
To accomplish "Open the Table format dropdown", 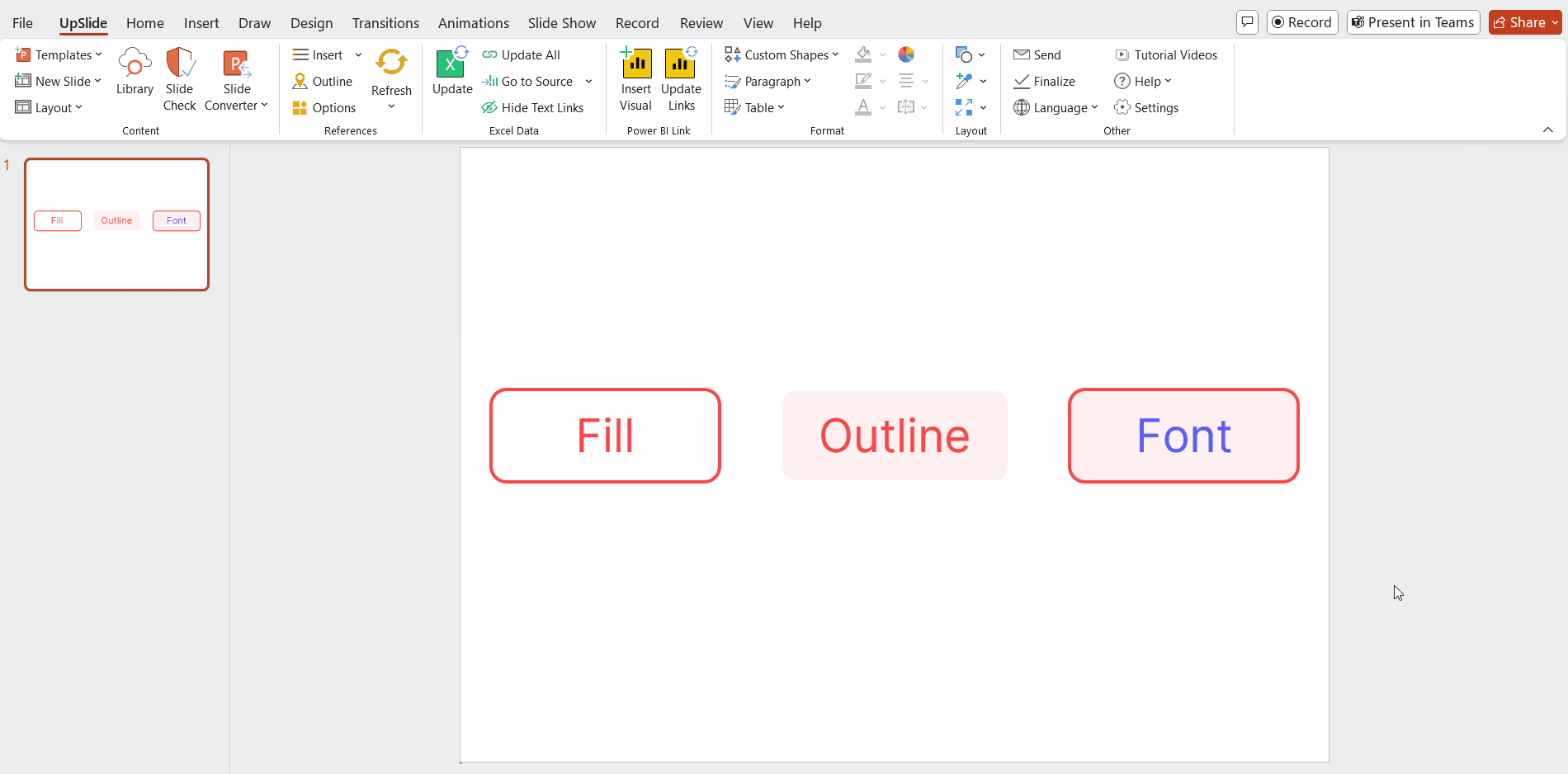I will [x=754, y=107].
